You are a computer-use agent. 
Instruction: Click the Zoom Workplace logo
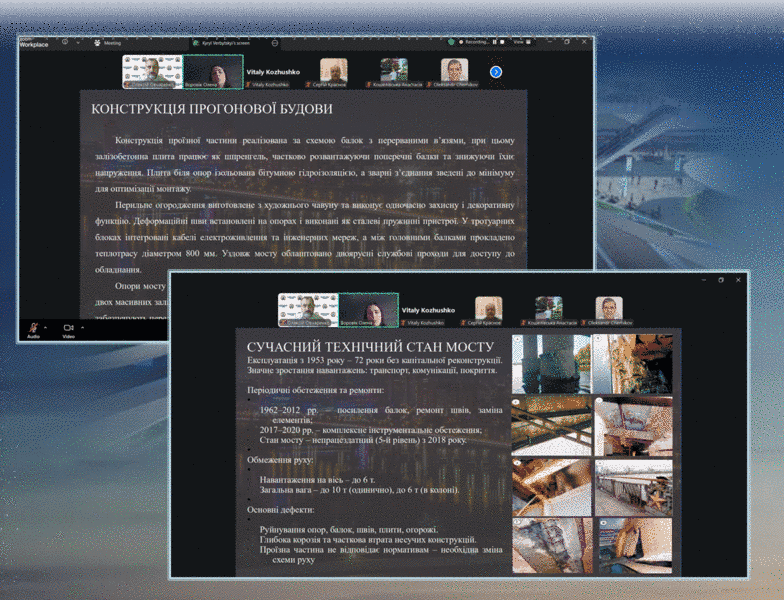(33, 43)
